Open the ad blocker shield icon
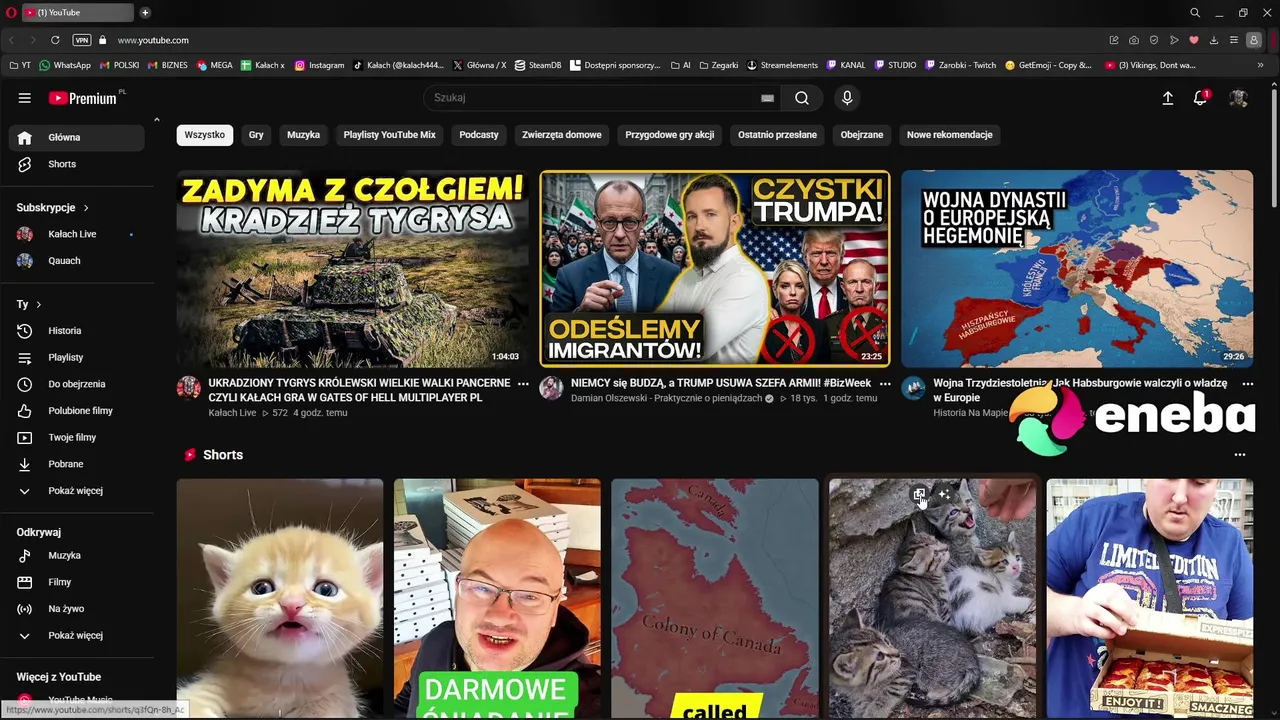Viewport: 1280px width, 720px height. 1154,40
